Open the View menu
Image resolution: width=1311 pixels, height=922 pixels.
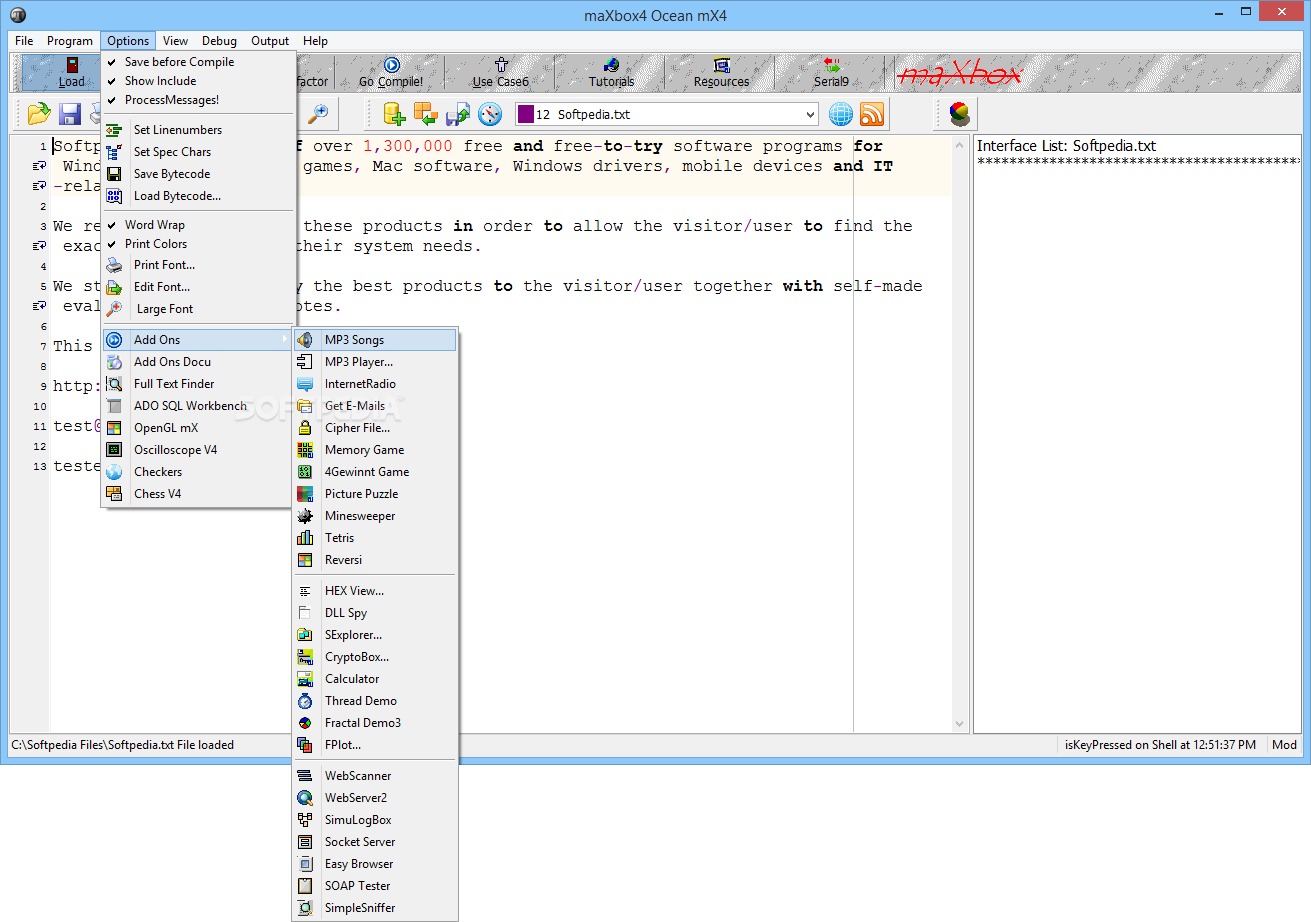click(x=176, y=41)
